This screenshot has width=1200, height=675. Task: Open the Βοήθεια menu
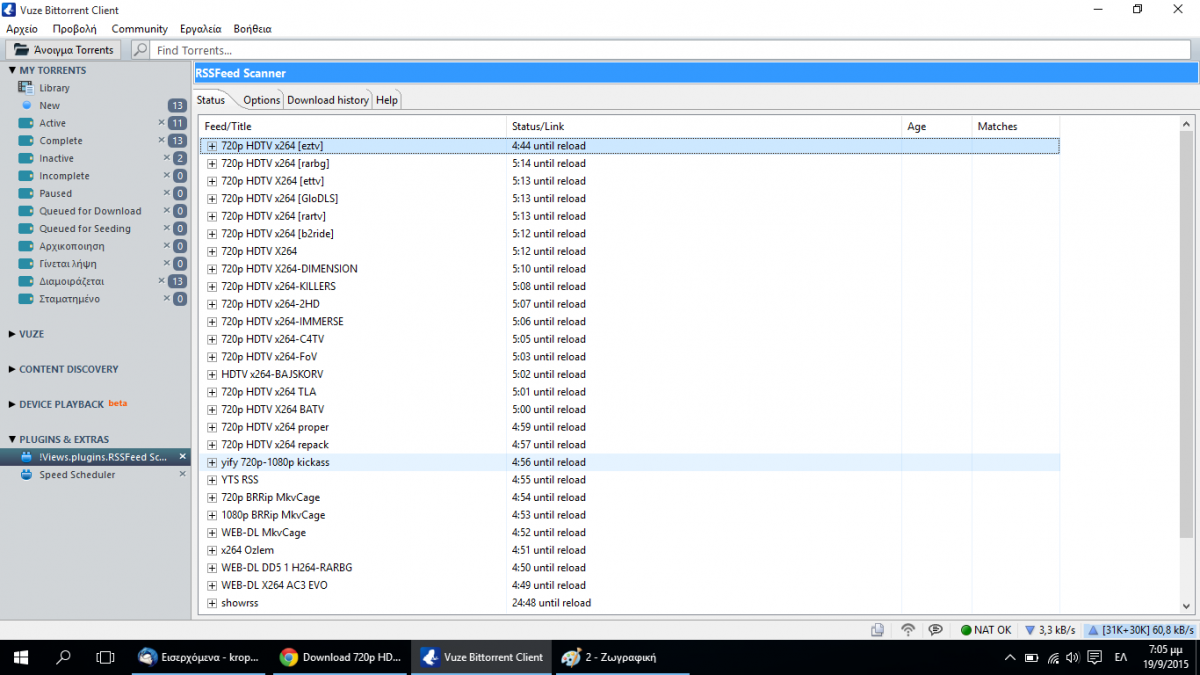pyautogui.click(x=252, y=29)
